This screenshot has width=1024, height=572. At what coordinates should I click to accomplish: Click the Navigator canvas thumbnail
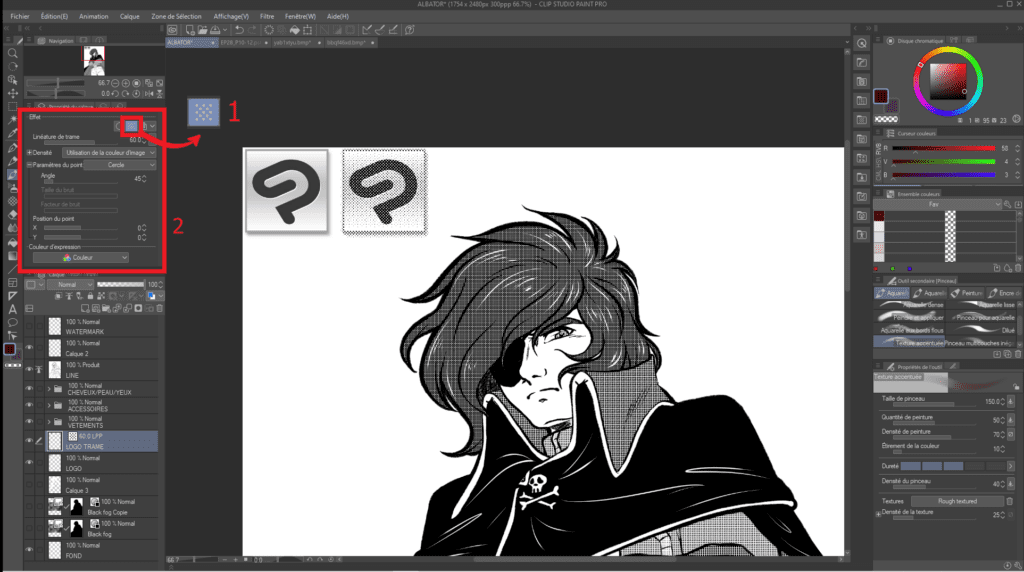93,61
